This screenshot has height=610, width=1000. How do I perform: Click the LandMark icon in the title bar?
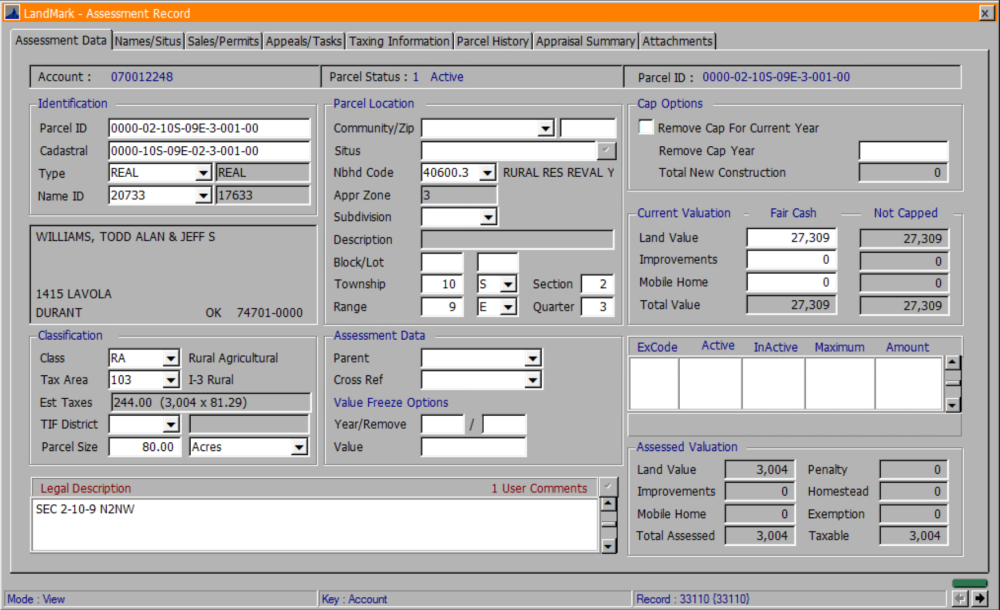tap(11, 12)
